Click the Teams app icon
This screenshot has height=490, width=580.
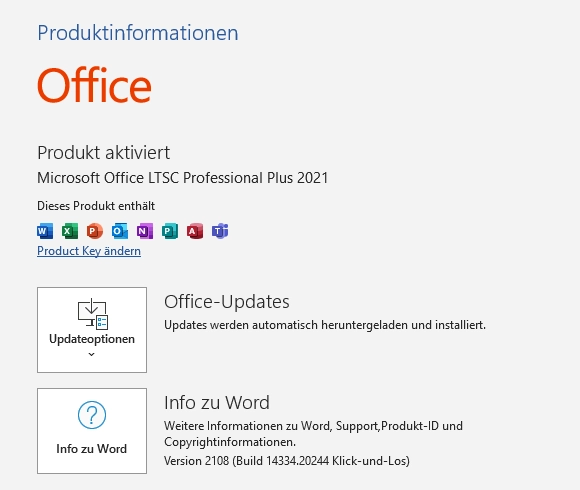click(220, 231)
